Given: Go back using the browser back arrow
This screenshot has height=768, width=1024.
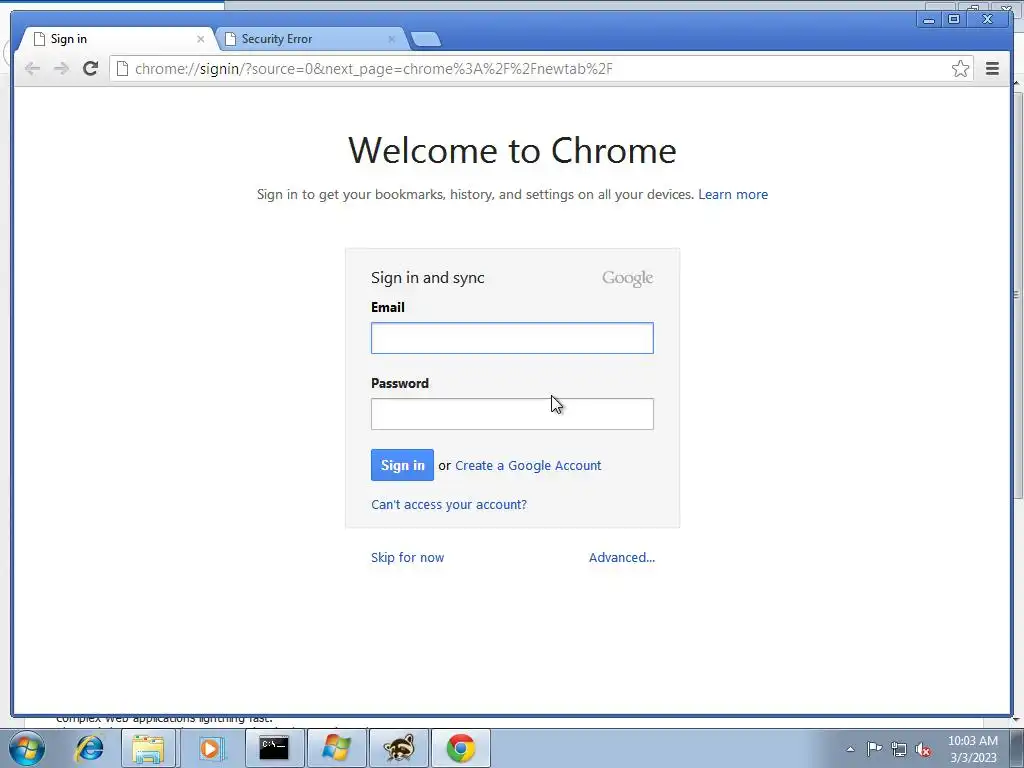Looking at the screenshot, I should click(32, 69).
